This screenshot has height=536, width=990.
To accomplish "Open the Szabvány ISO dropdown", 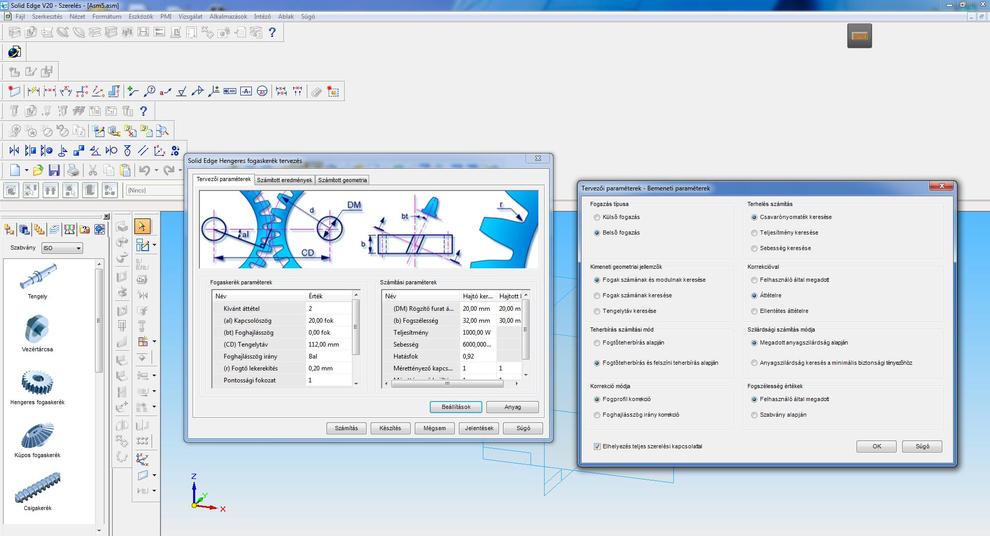I will (x=62, y=248).
